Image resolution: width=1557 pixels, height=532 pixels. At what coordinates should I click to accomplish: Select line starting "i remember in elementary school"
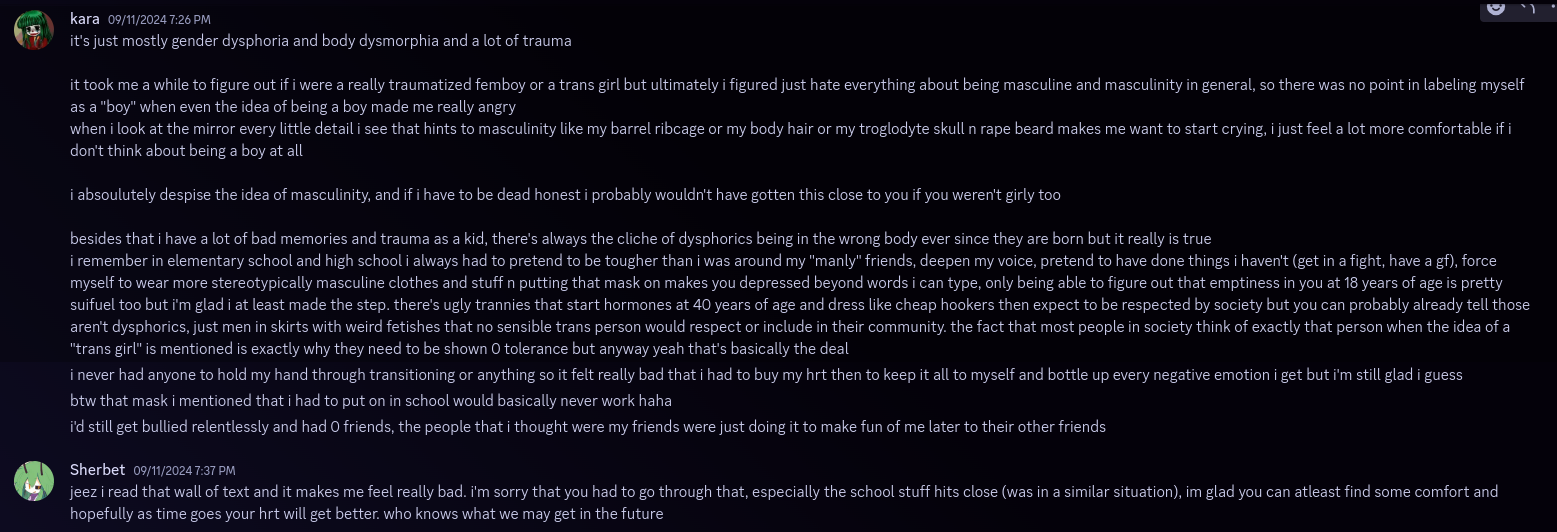[795, 305]
